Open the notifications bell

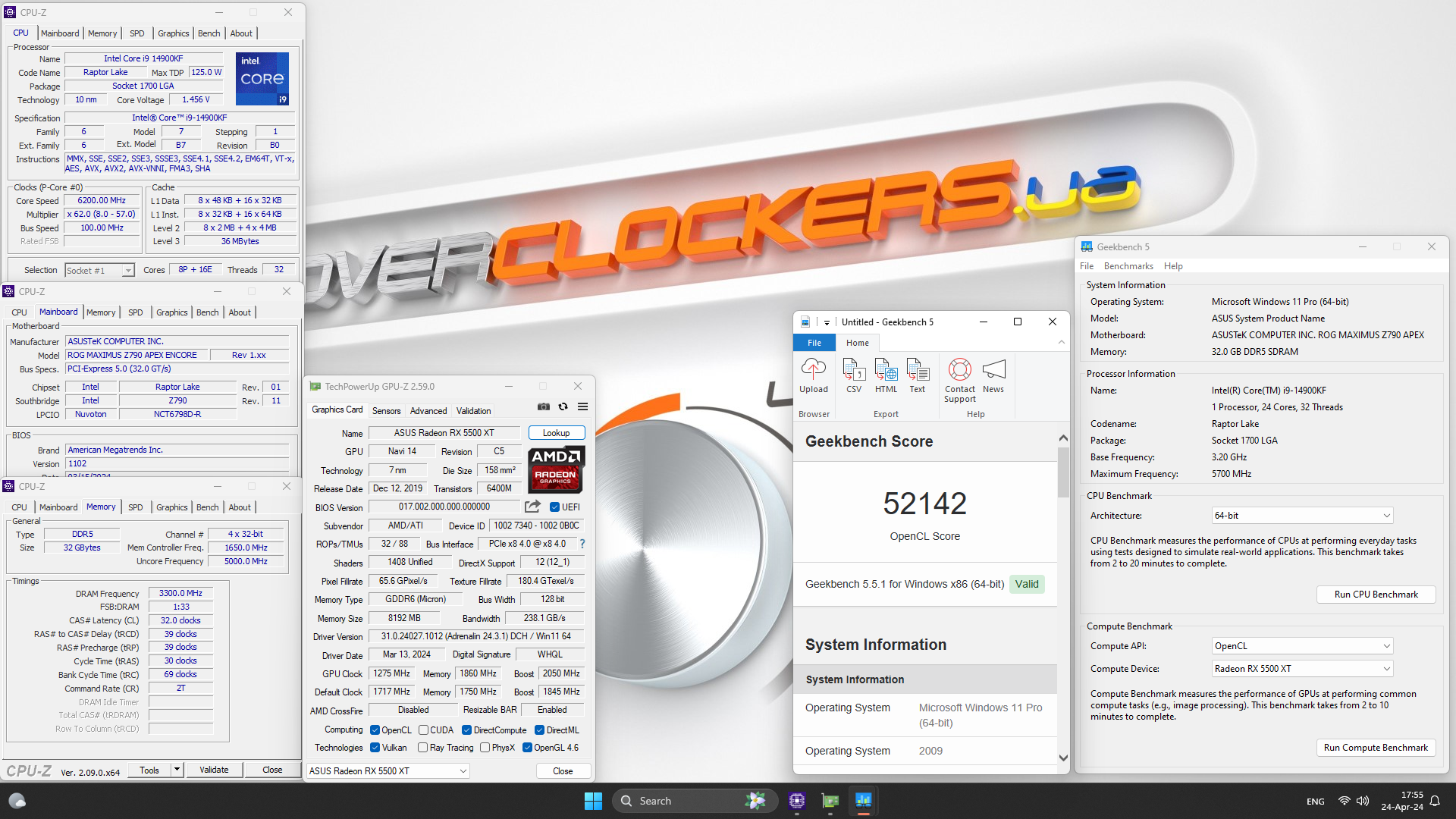click(x=1435, y=801)
